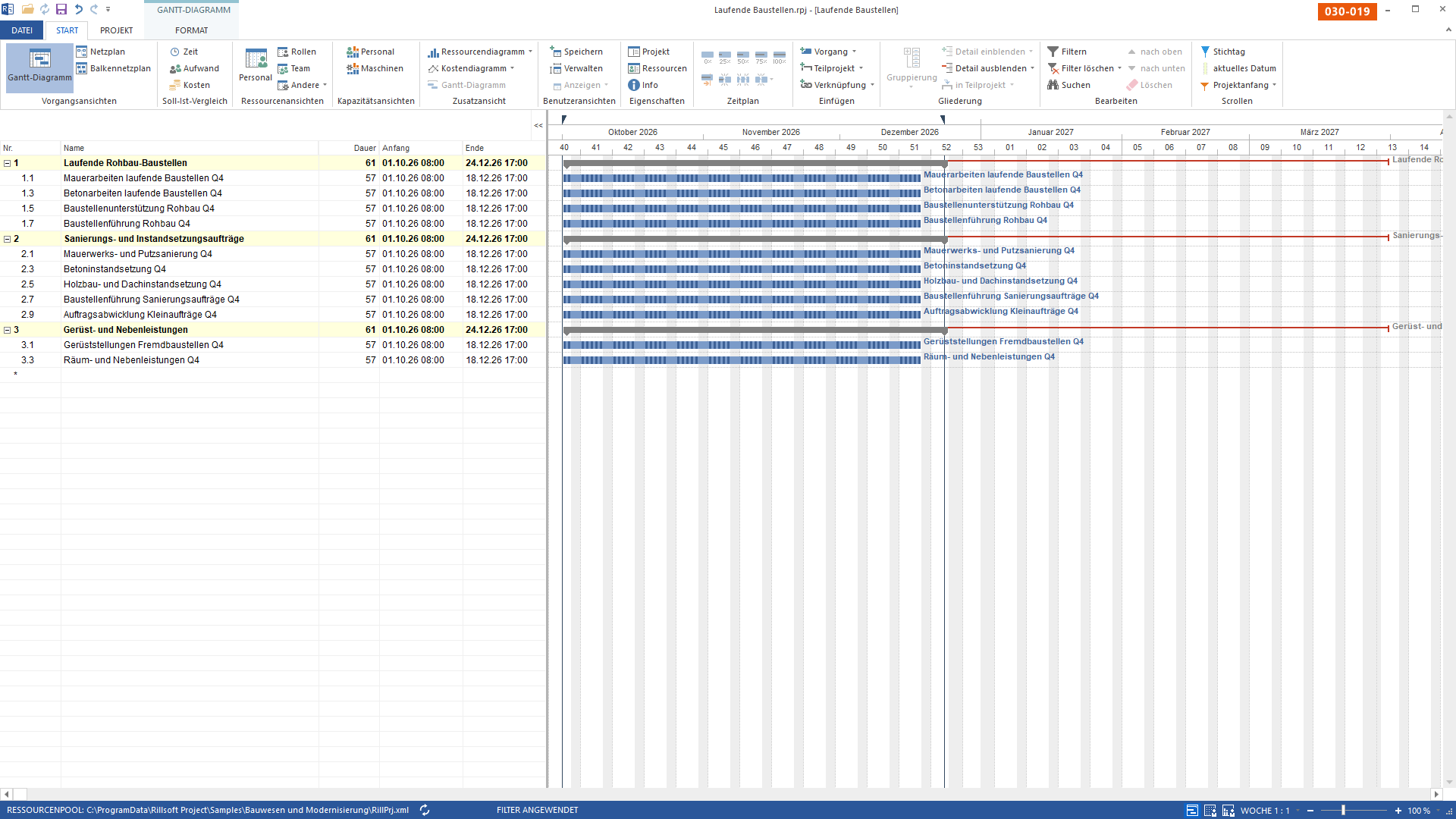1456x819 pixels.
Task: Toggle resource histogram view in status bar
Action: pos(1228,811)
